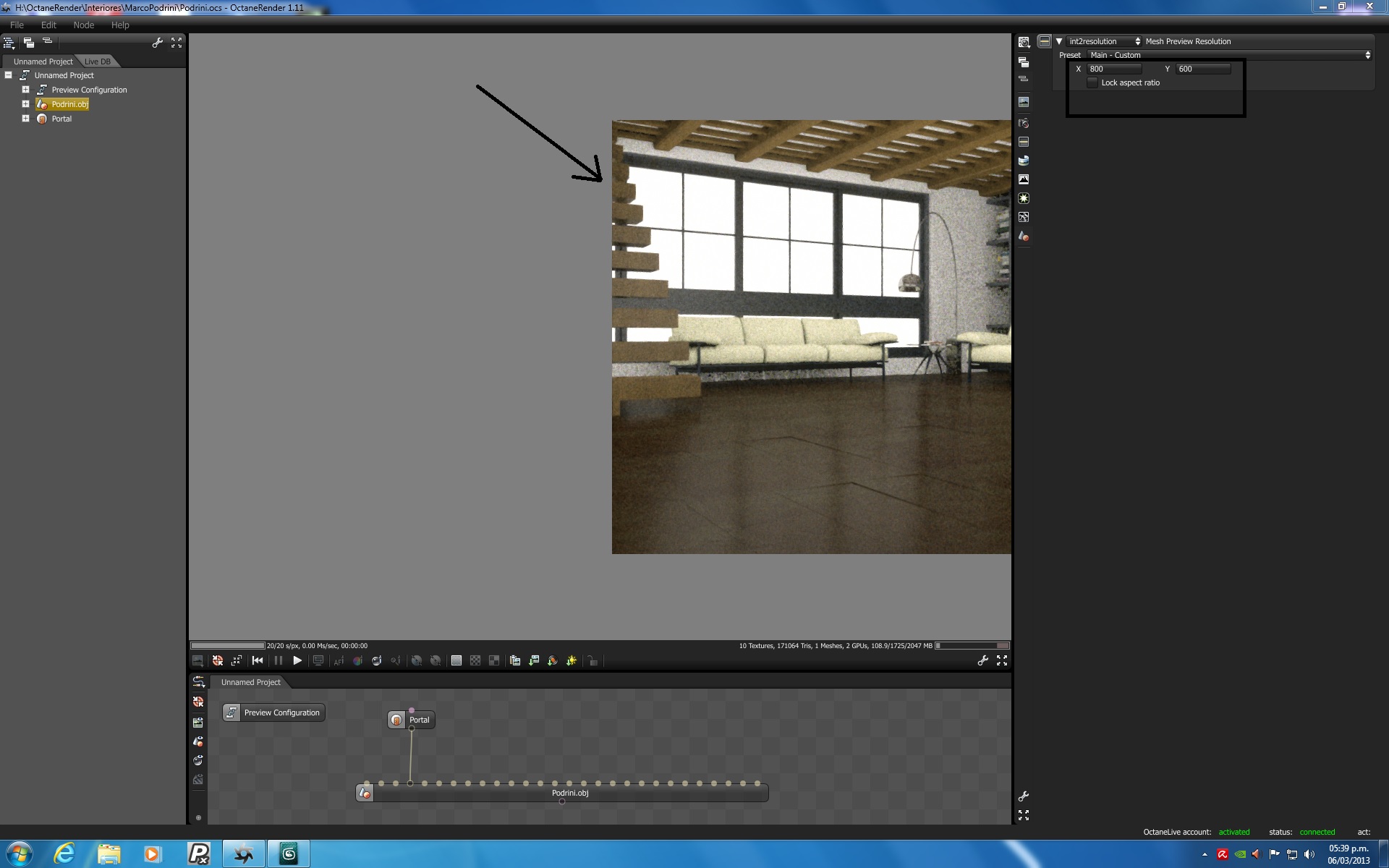Restart render with rewind button

[x=258, y=660]
